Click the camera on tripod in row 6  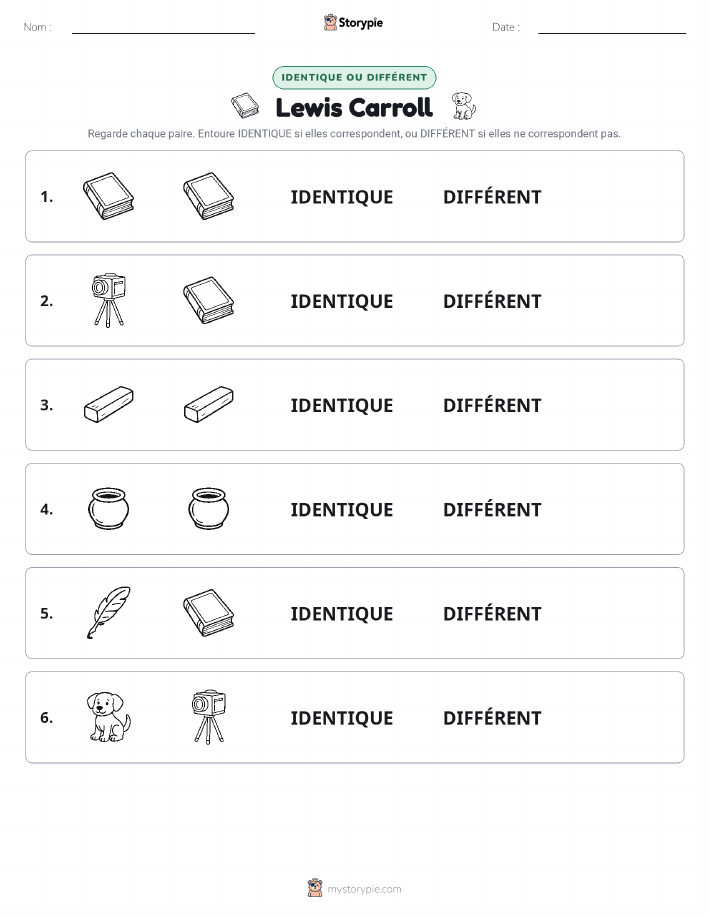(x=209, y=717)
